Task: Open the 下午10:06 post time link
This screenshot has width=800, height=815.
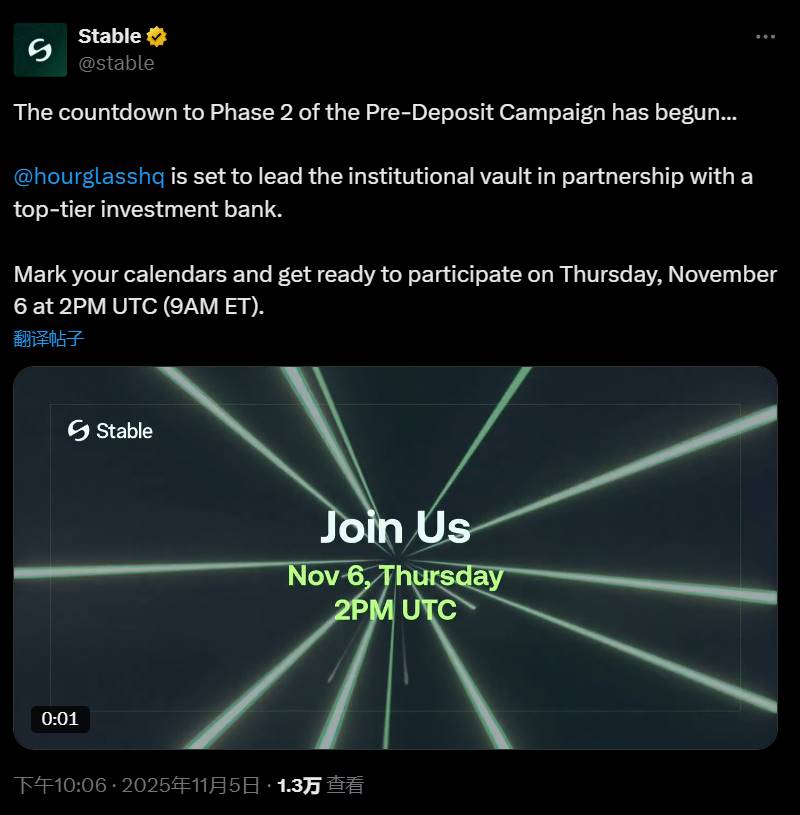Action: click(60, 785)
